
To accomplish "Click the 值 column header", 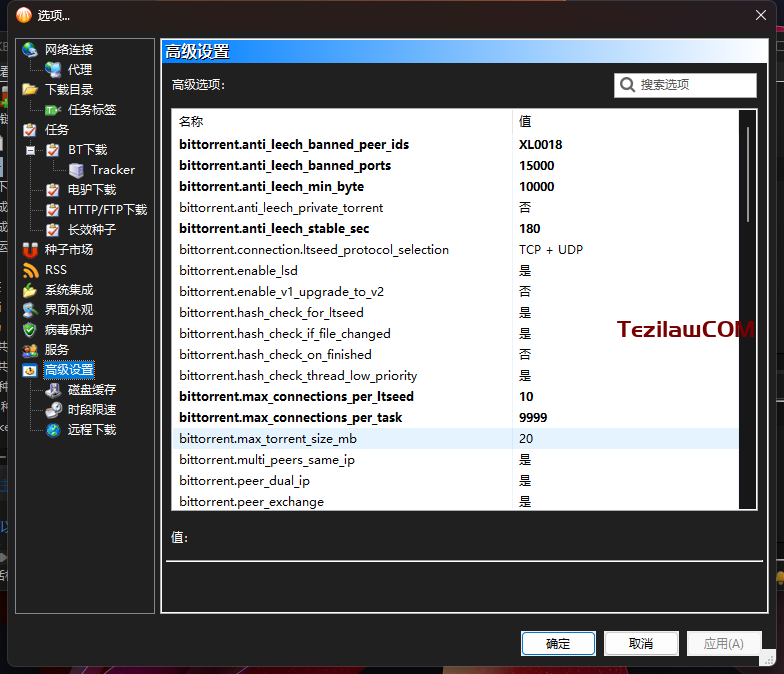I will [x=625, y=122].
